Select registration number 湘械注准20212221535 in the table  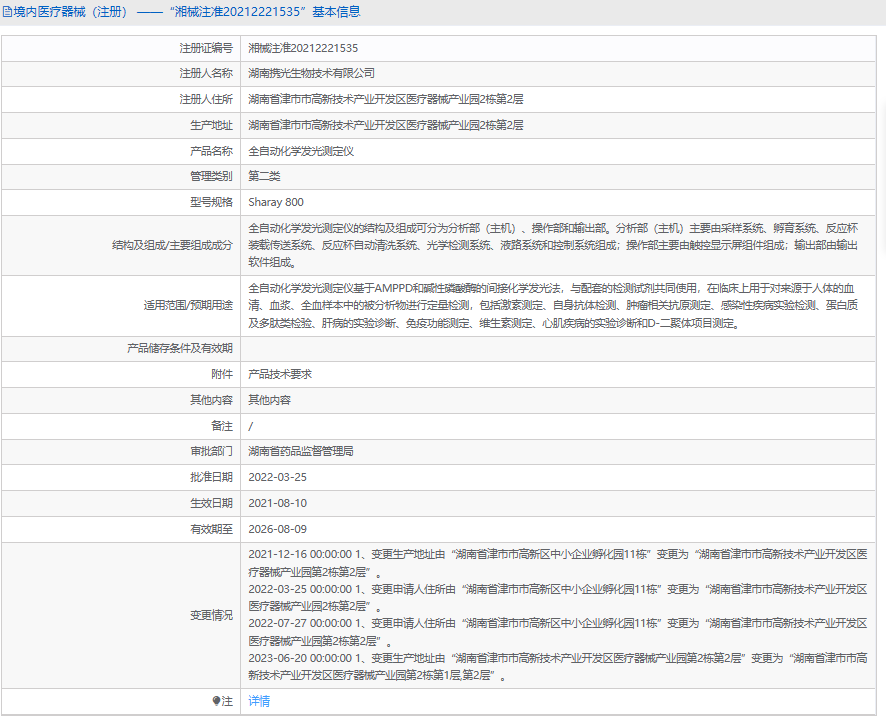pos(303,49)
